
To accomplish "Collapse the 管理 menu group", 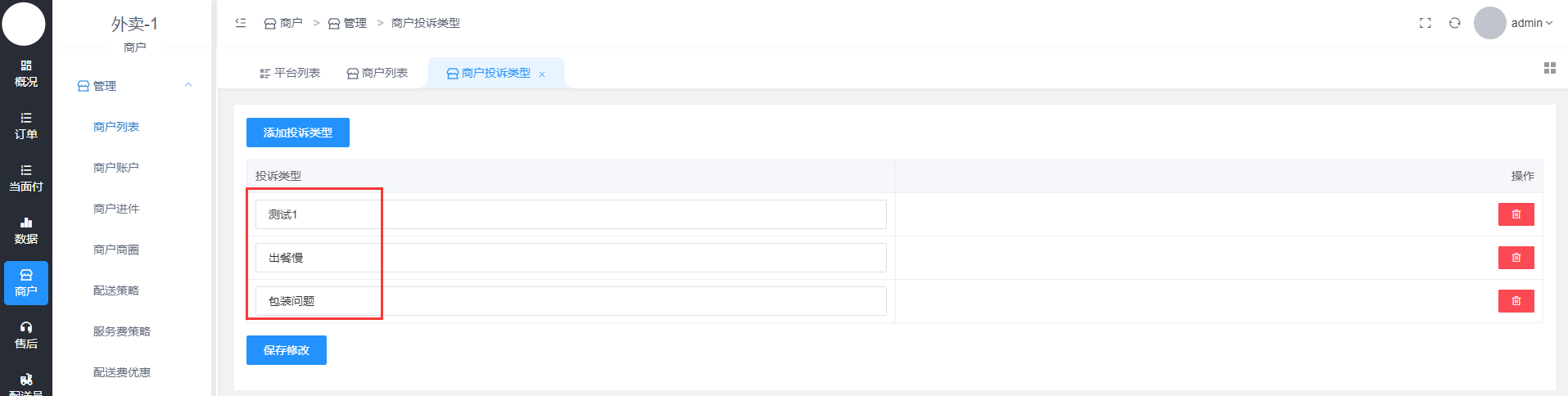I will point(188,85).
